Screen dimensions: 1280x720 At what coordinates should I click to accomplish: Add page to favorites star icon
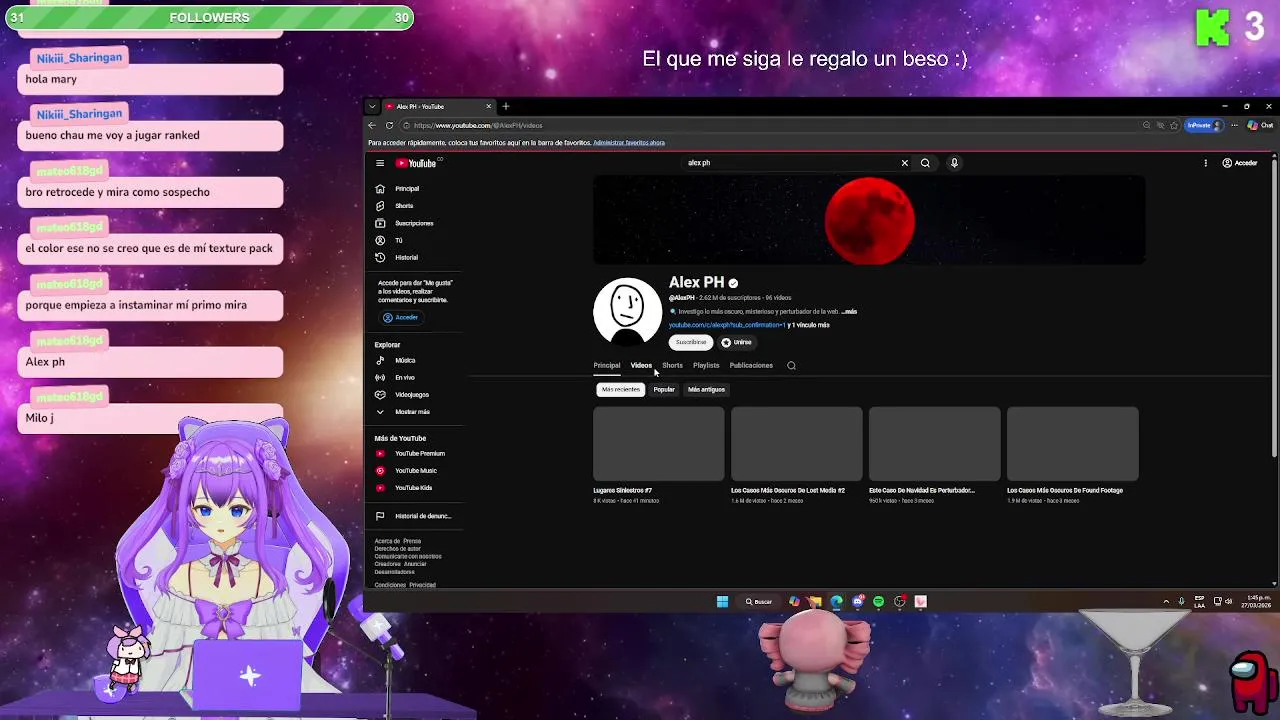[x=1174, y=126]
